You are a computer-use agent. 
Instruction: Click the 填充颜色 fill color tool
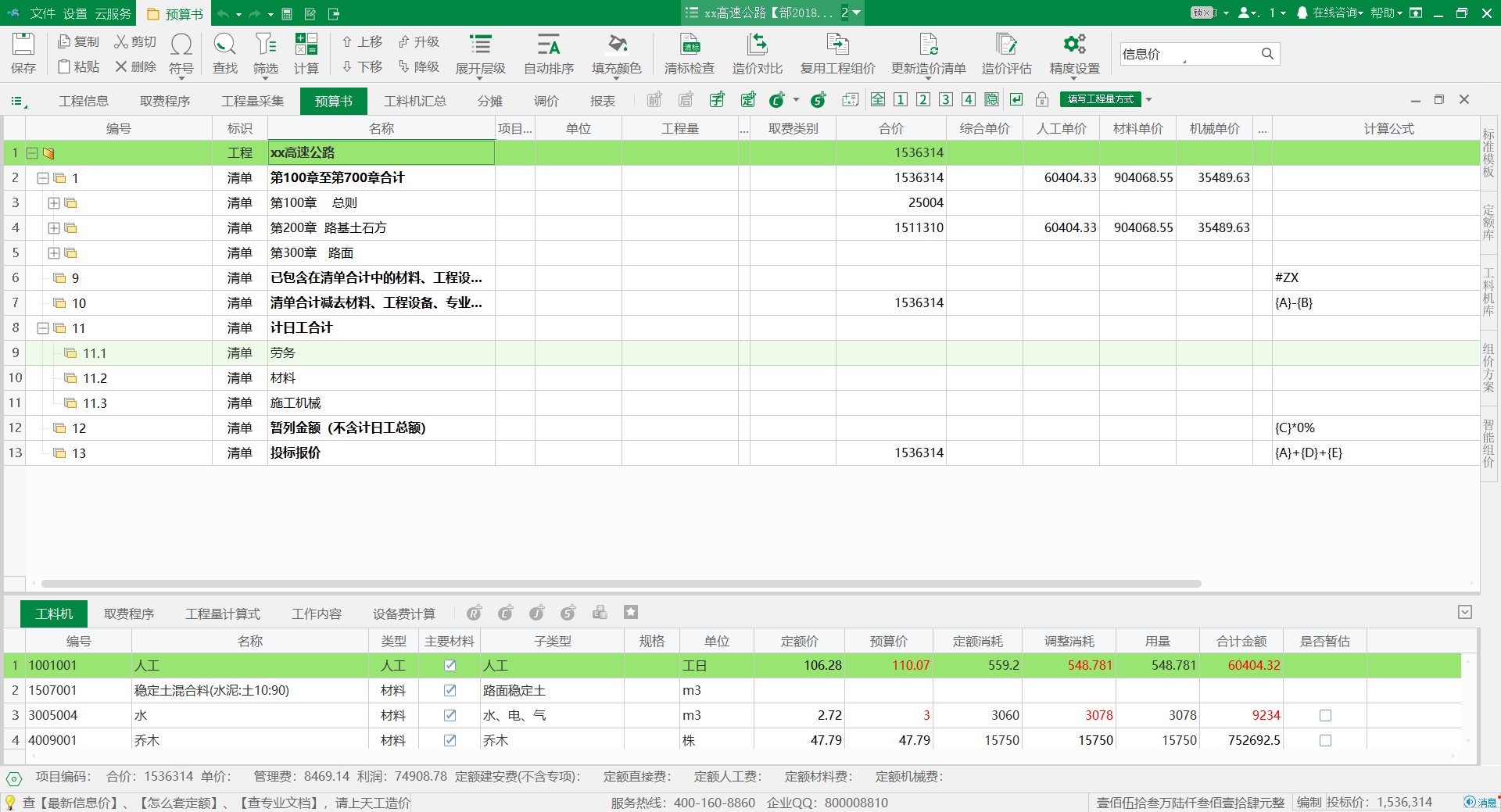pos(617,53)
